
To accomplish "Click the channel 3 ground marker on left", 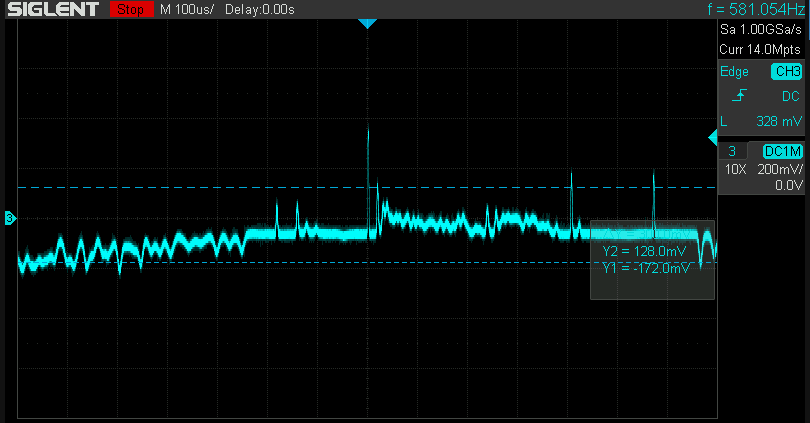I will 10,218.
